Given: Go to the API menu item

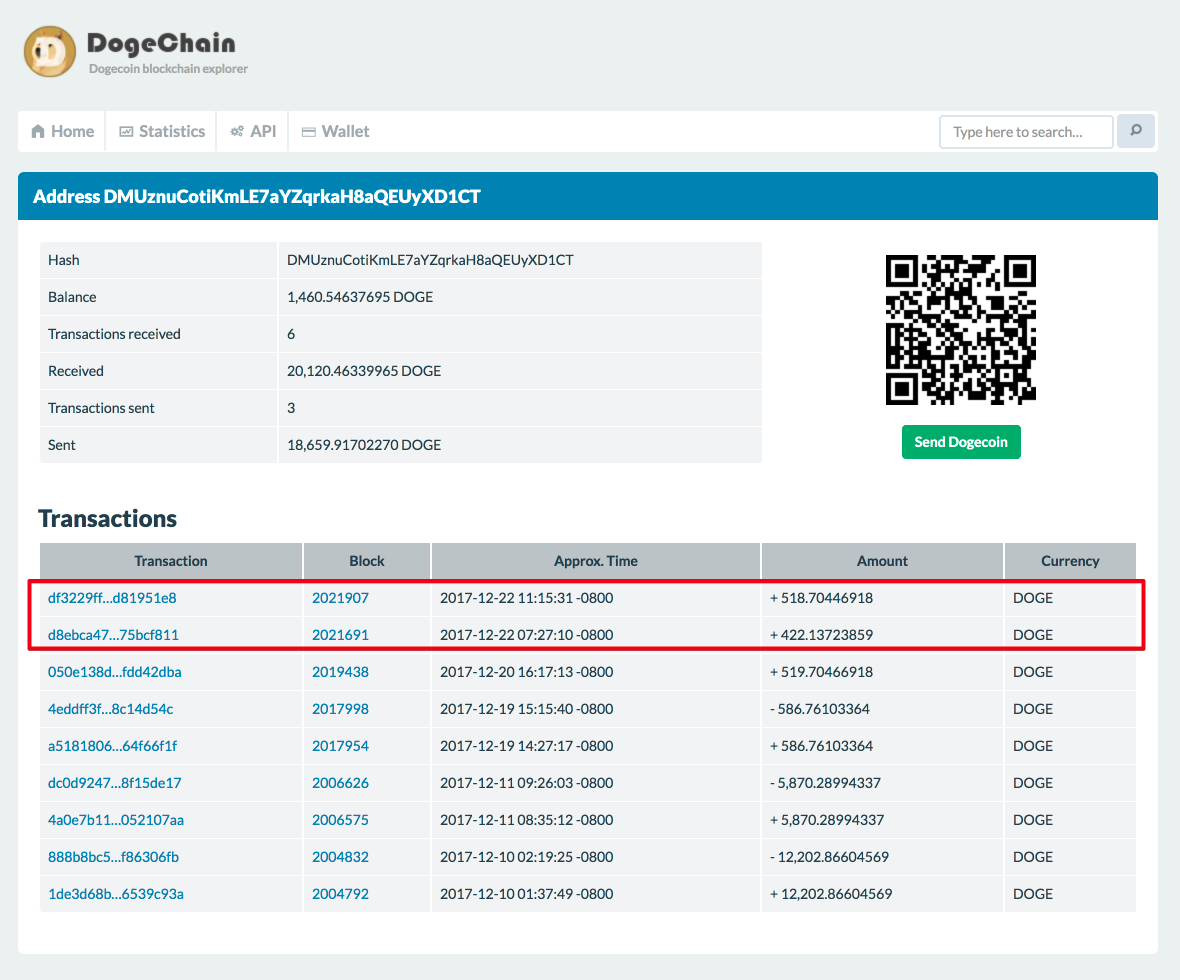Looking at the screenshot, I should [x=253, y=131].
